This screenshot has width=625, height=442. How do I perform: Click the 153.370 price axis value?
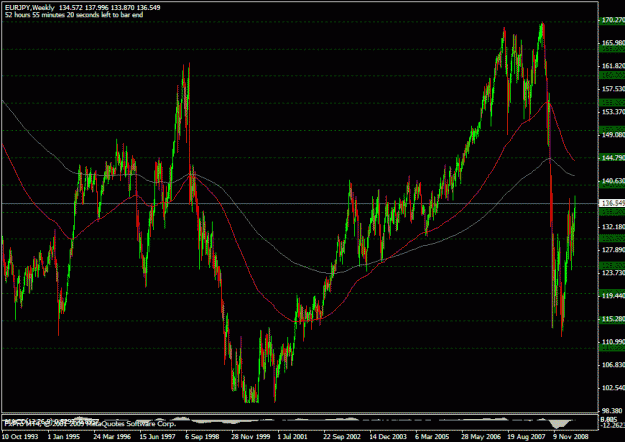pyautogui.click(x=613, y=112)
